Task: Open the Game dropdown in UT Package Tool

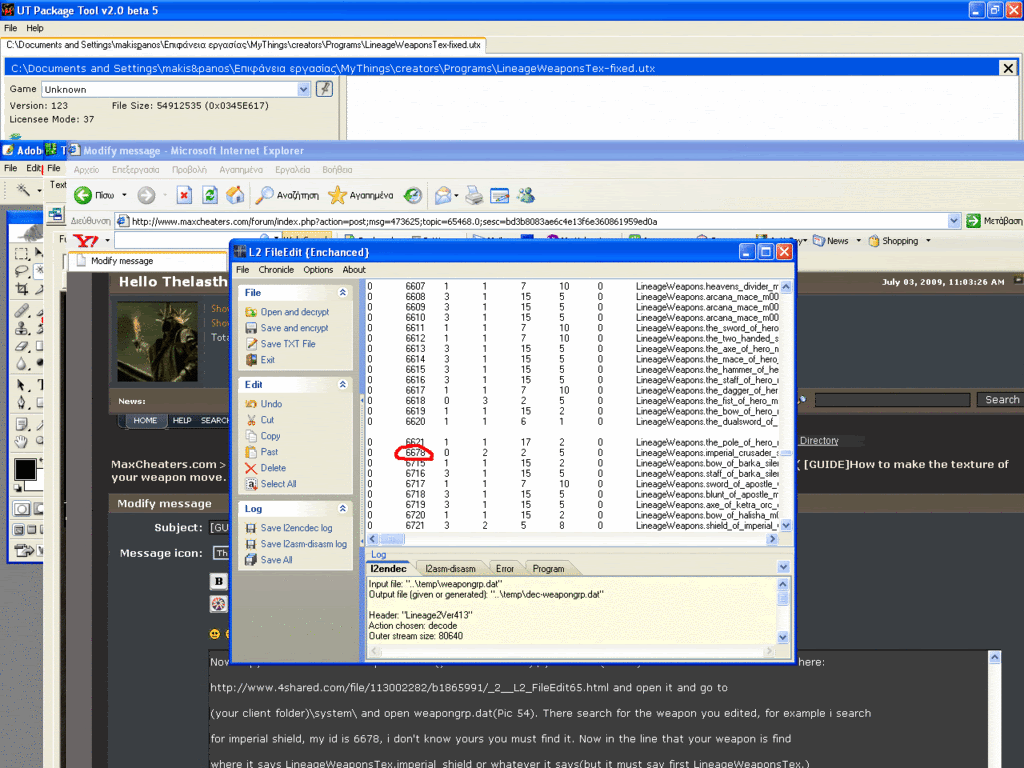Action: click(x=304, y=89)
